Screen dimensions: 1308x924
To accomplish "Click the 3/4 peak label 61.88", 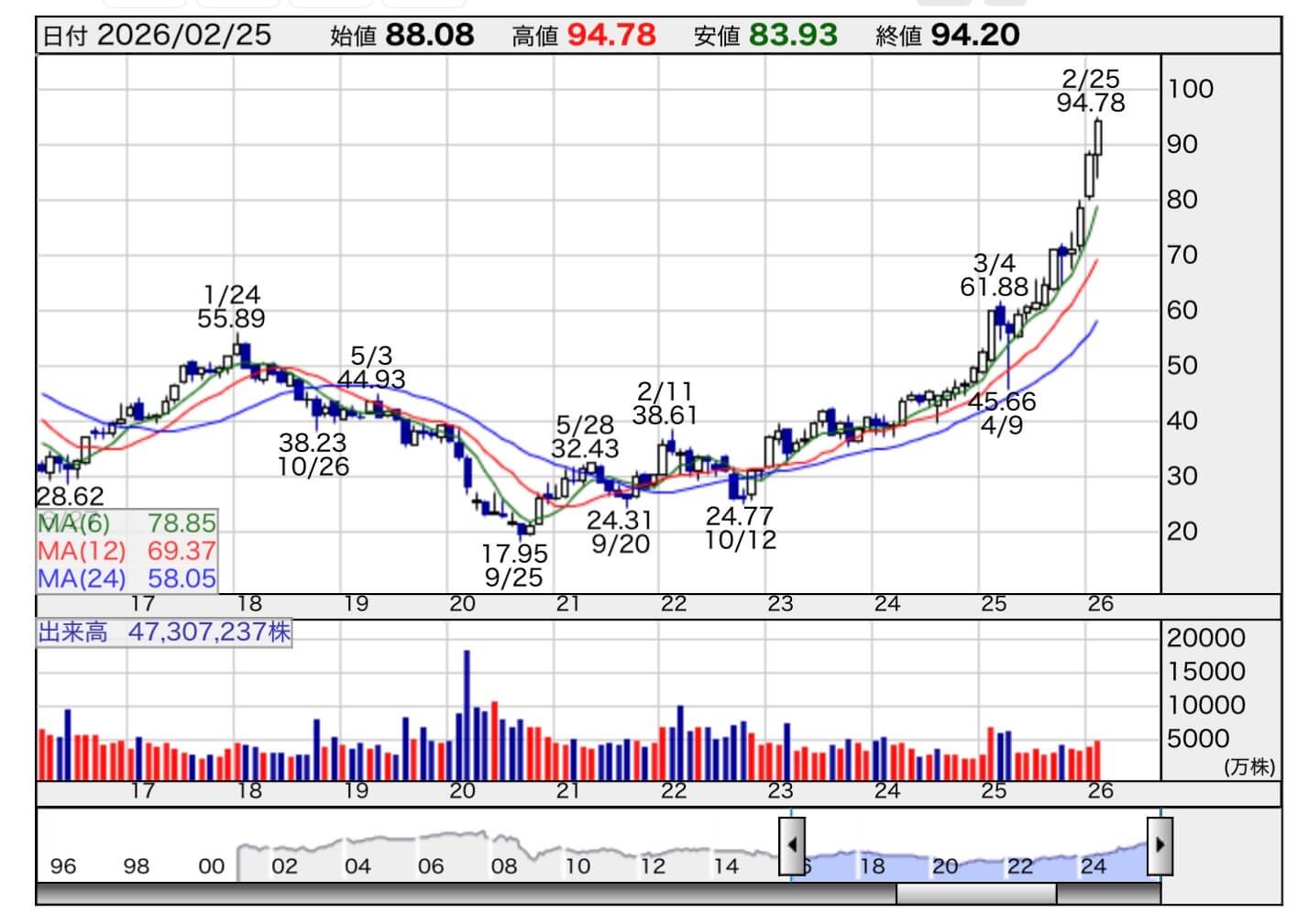I will 994,287.
